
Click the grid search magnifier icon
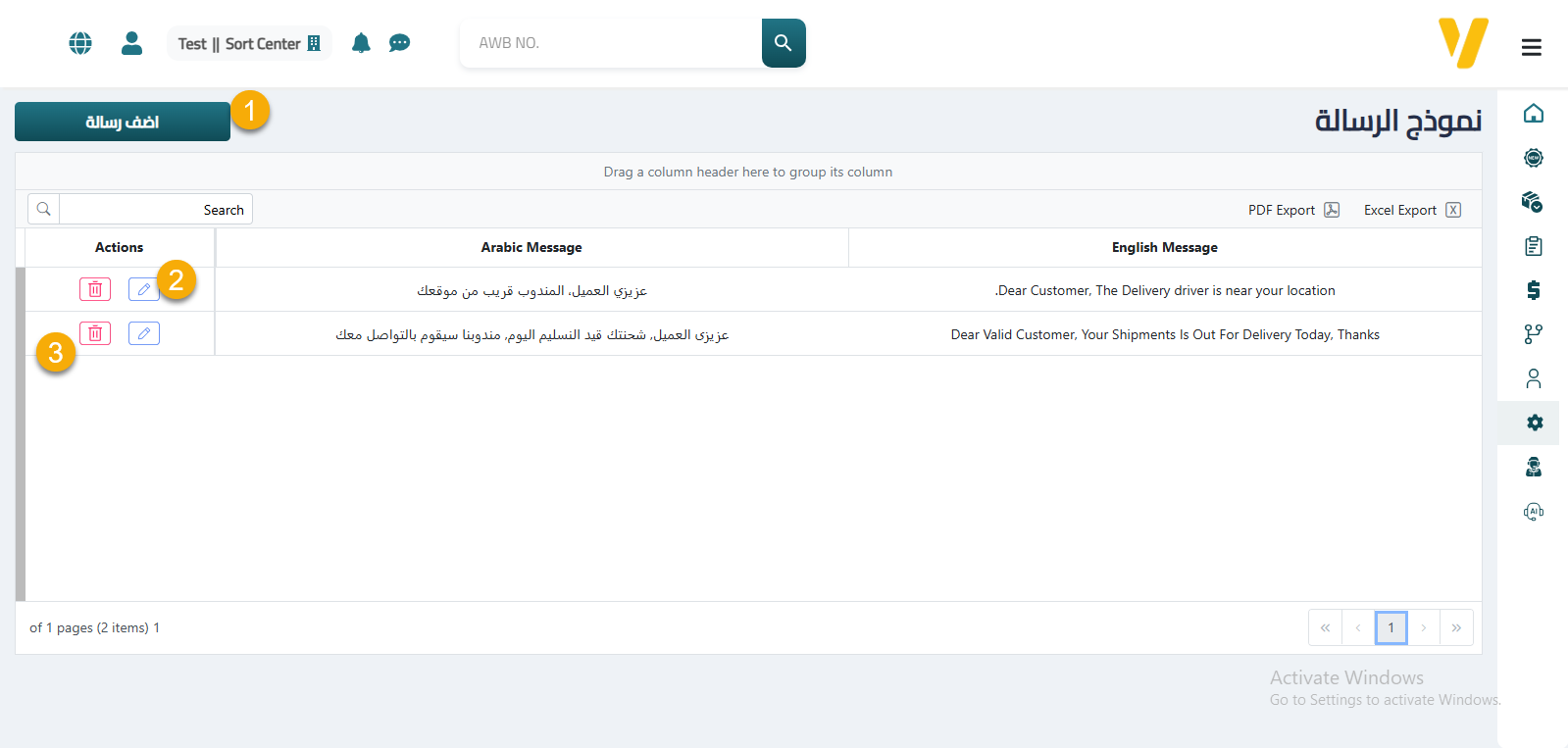click(44, 210)
